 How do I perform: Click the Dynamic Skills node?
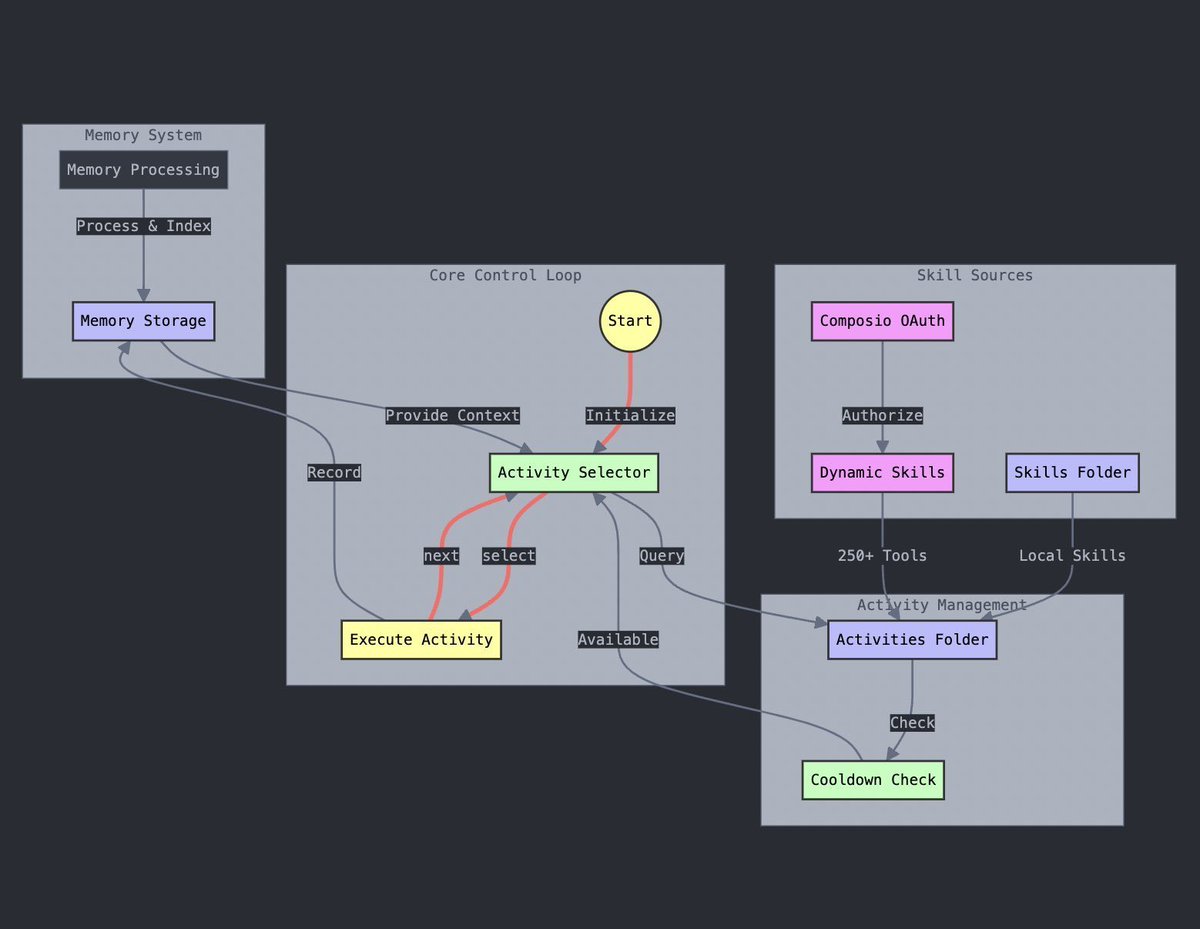pos(881,472)
